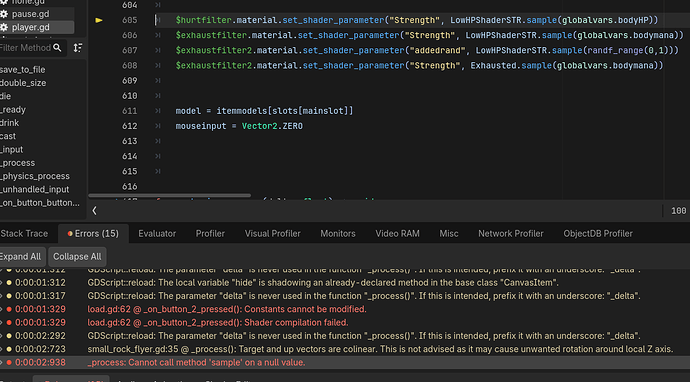Viewport: 690px width, 382px height.
Task: Click the yellow execution arrow at line 605
Action: click(99, 20)
